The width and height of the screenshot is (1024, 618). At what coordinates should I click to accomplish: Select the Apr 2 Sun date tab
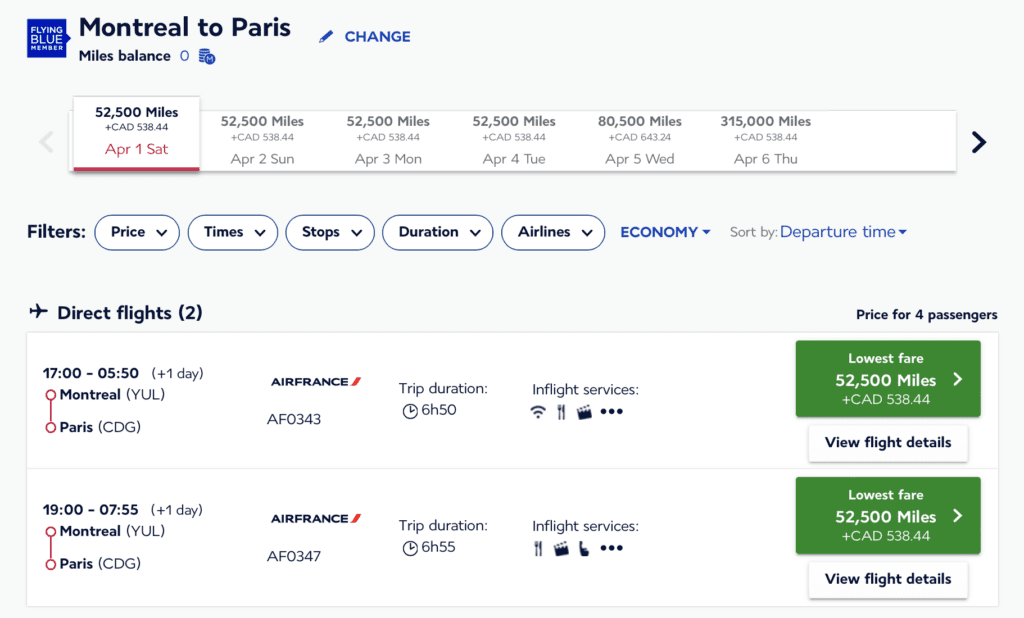(x=262, y=140)
